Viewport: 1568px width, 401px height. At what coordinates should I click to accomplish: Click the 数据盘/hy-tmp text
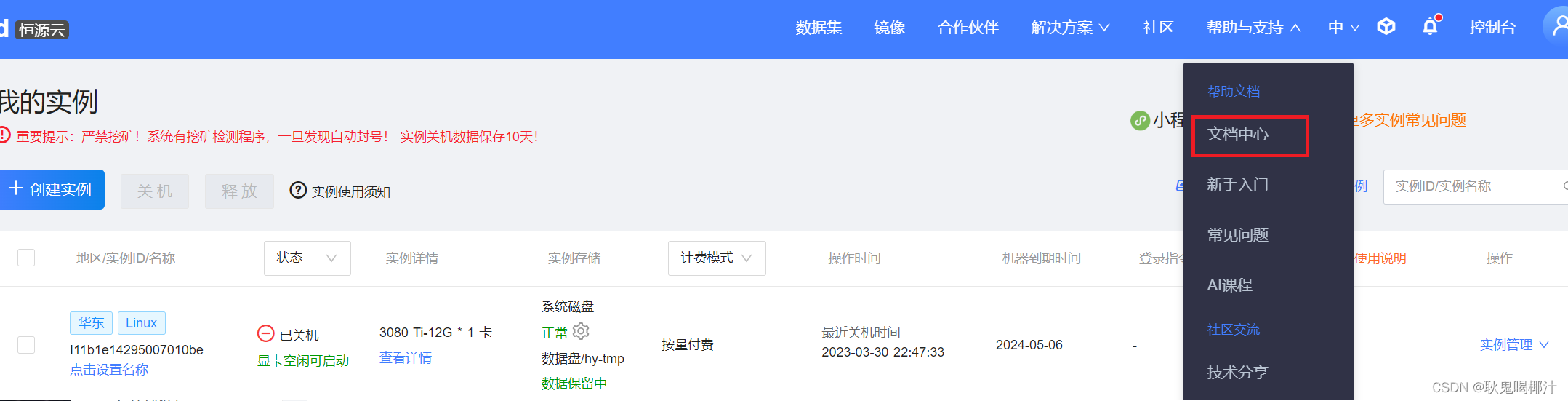pyautogui.click(x=583, y=359)
